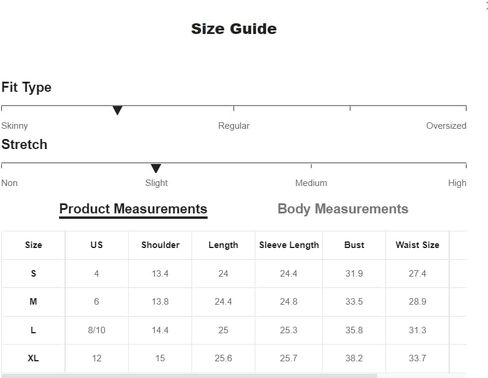The width and height of the screenshot is (488, 378).
Task: Click the Bust column header
Action: [354, 245]
